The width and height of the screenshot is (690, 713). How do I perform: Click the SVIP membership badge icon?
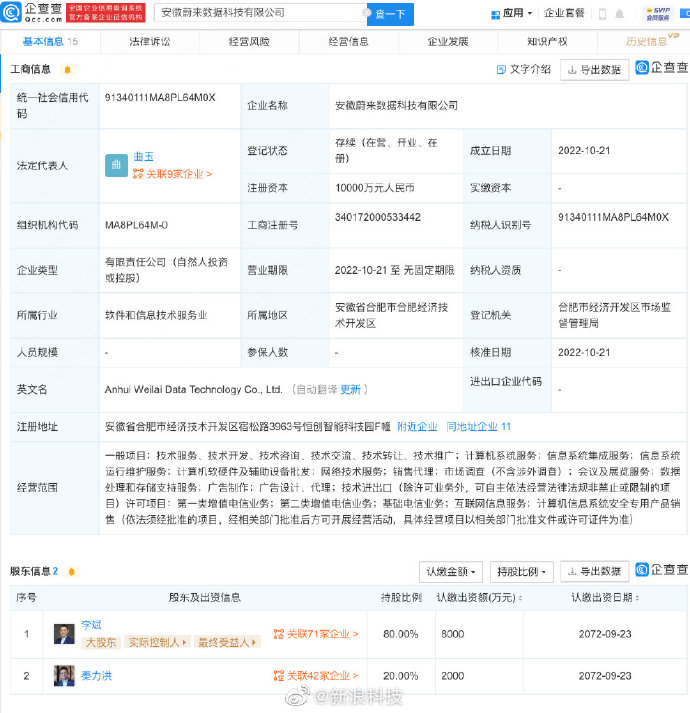pyautogui.click(x=658, y=13)
